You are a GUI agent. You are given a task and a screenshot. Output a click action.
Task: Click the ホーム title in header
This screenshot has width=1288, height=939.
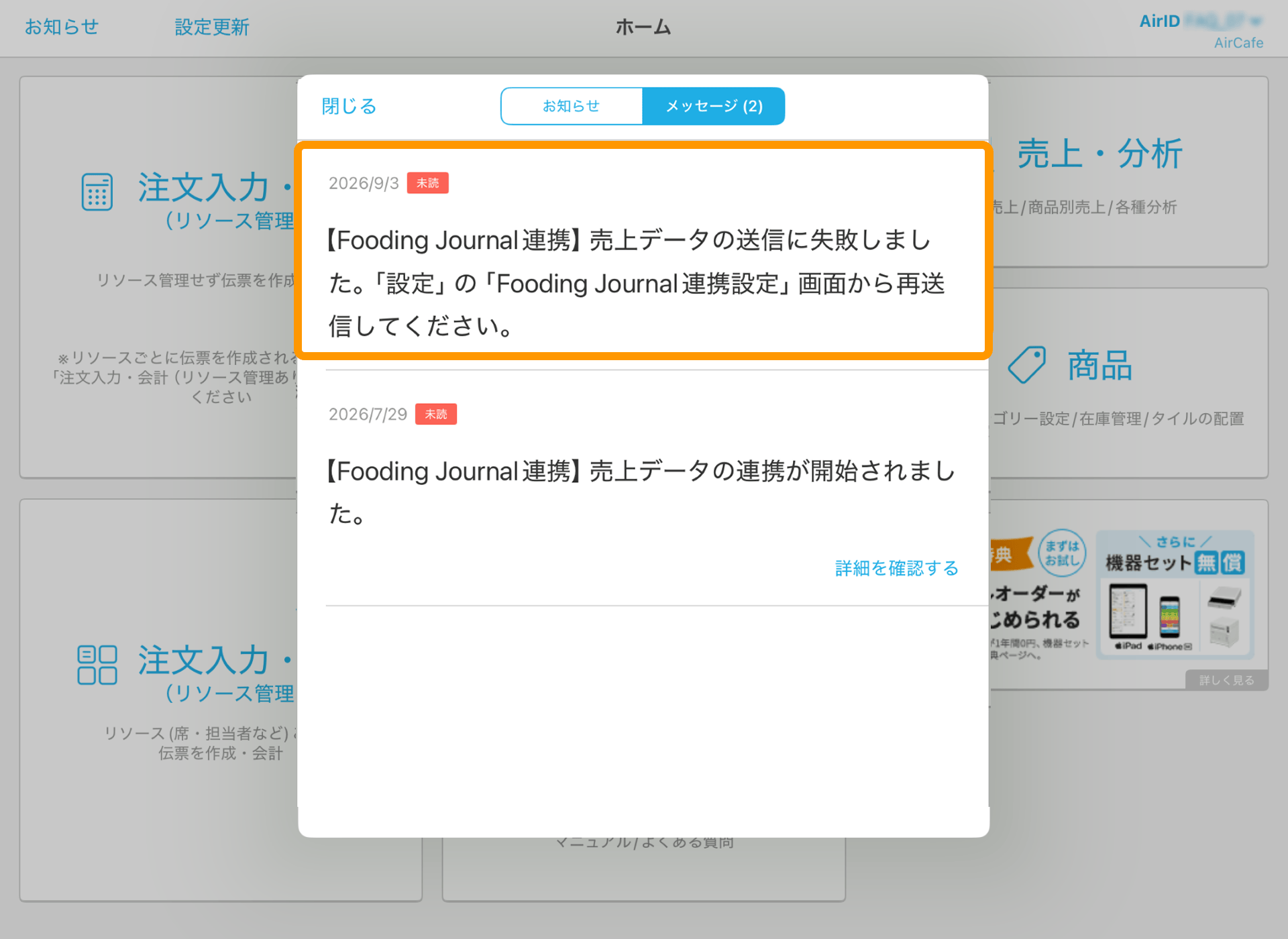pos(643,27)
